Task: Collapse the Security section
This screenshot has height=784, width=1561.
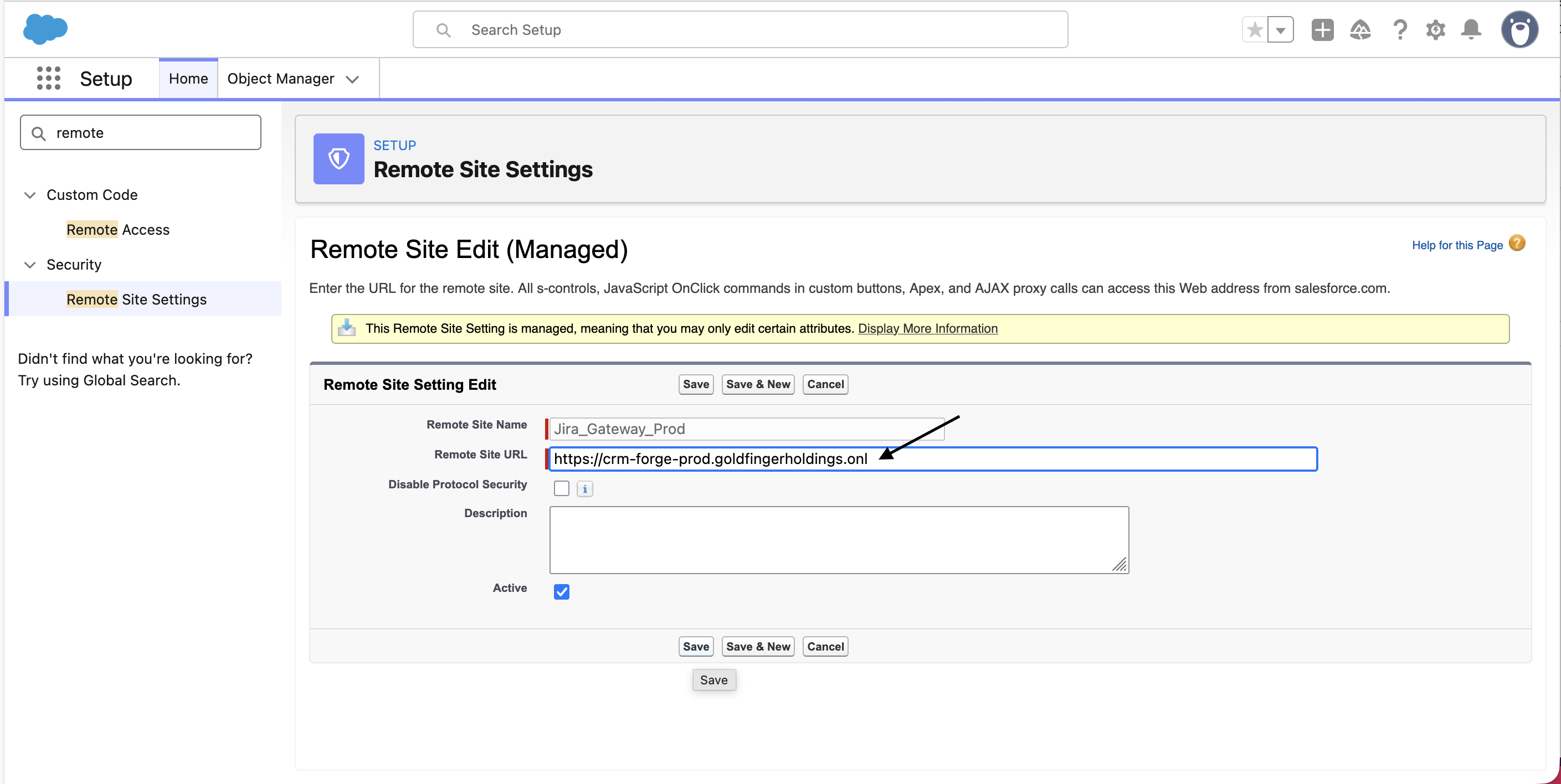Action: tap(29, 265)
